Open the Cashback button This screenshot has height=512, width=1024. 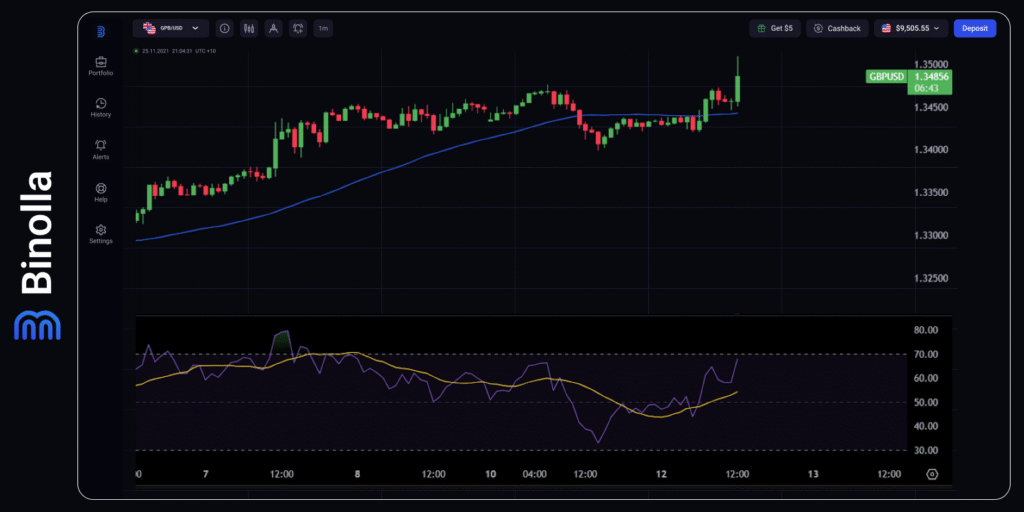pos(837,29)
